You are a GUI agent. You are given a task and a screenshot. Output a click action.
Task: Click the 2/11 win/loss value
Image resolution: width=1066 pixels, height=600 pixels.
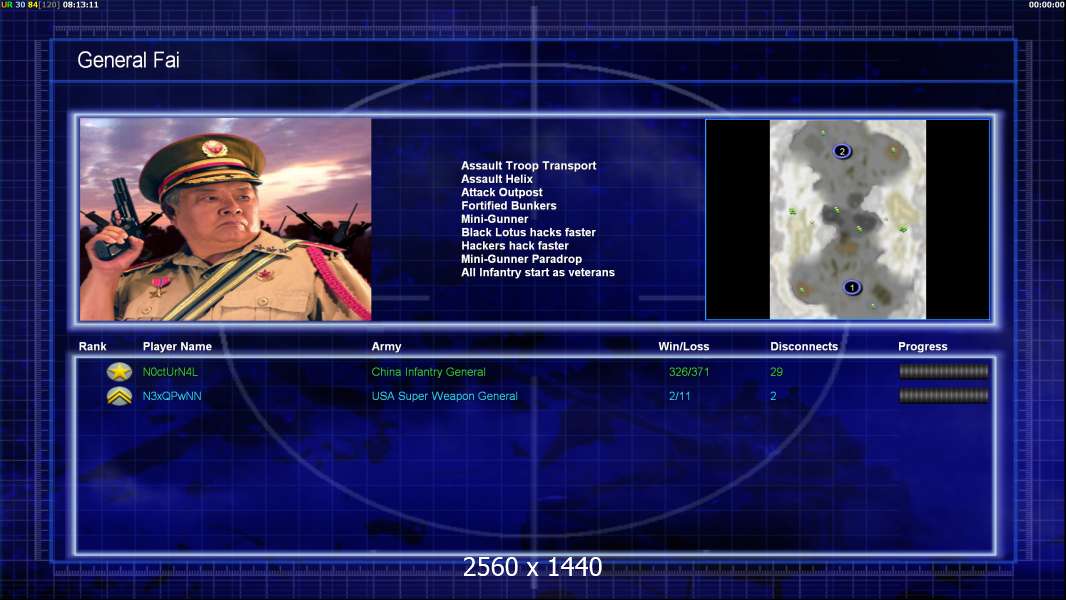point(679,395)
